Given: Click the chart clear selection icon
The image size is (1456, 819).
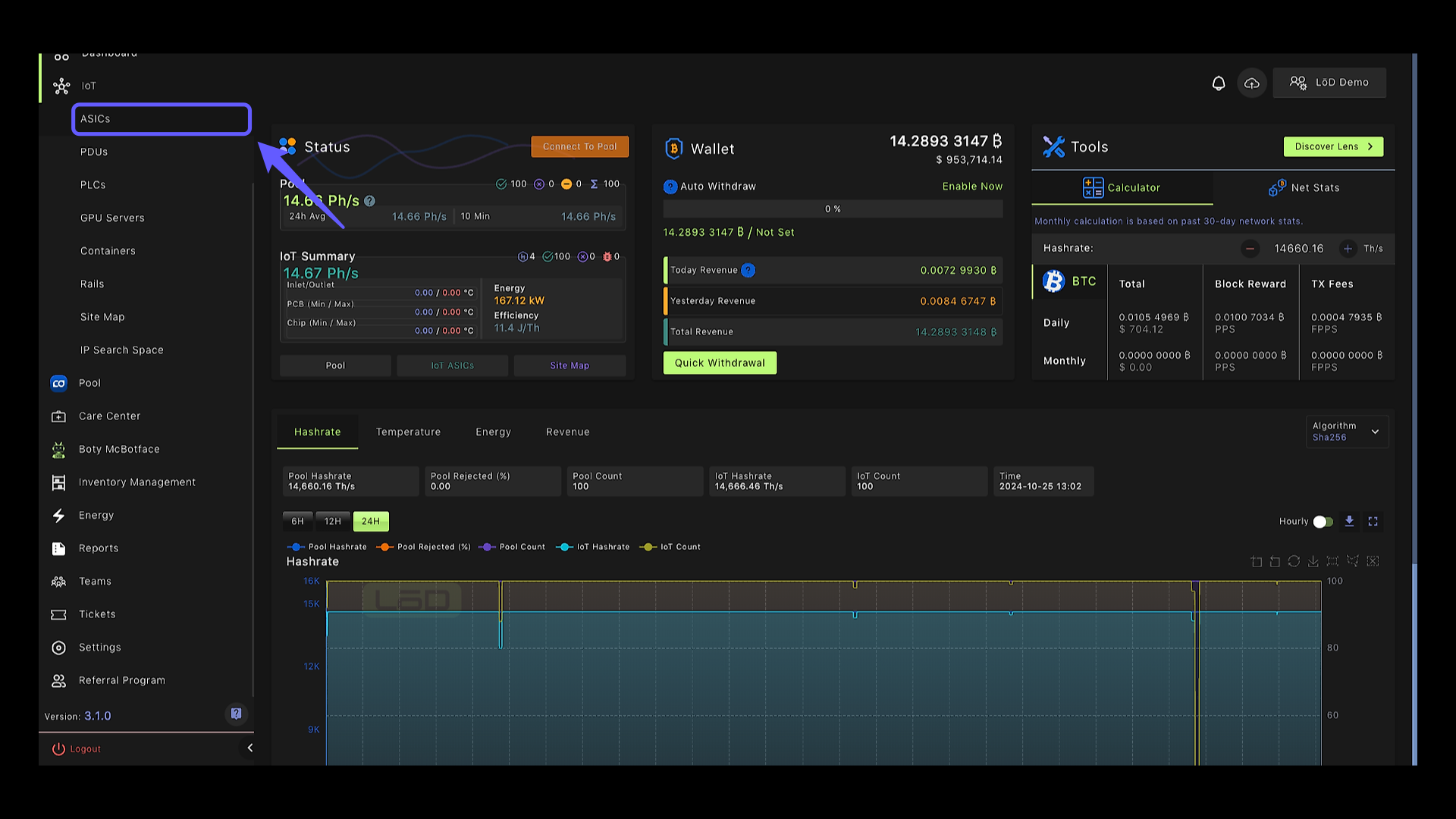Looking at the screenshot, I should [x=1373, y=561].
